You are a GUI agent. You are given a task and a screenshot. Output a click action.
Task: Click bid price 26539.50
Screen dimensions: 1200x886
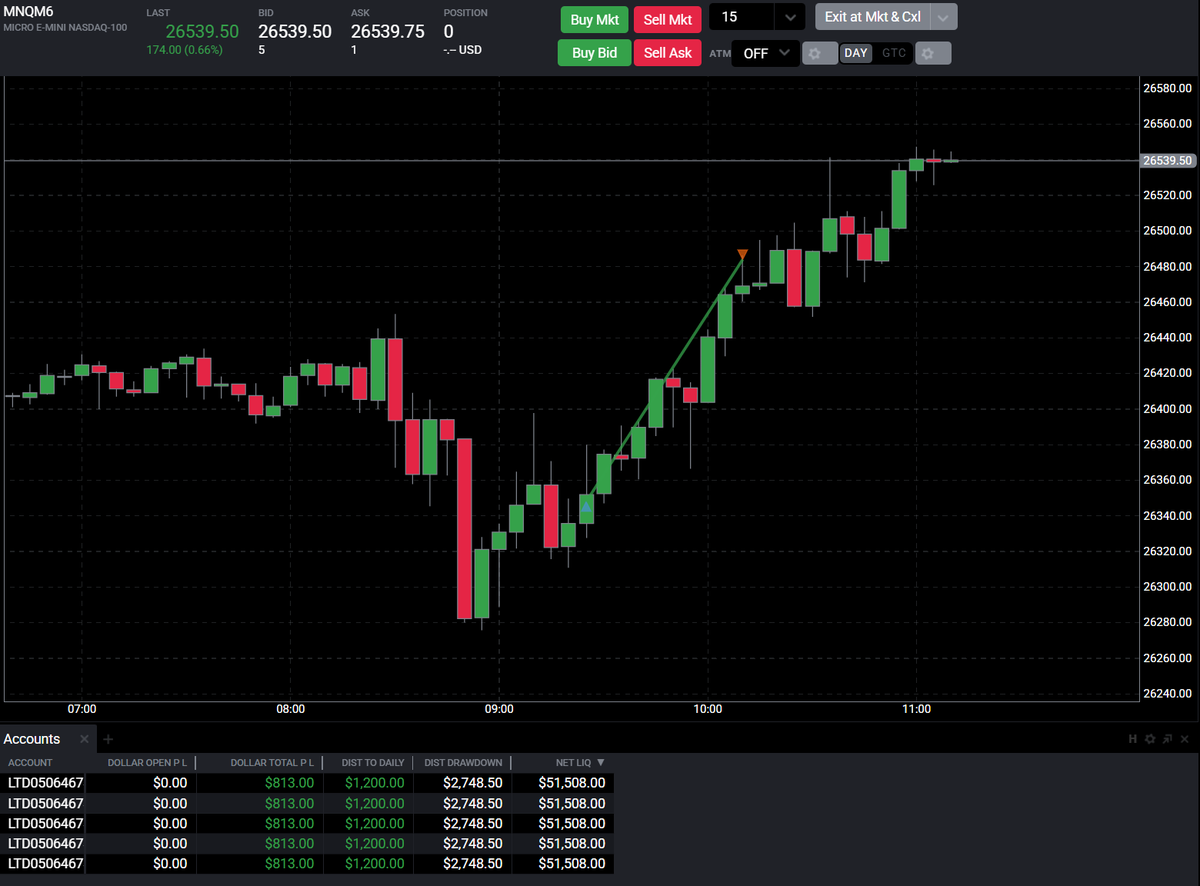click(x=295, y=31)
